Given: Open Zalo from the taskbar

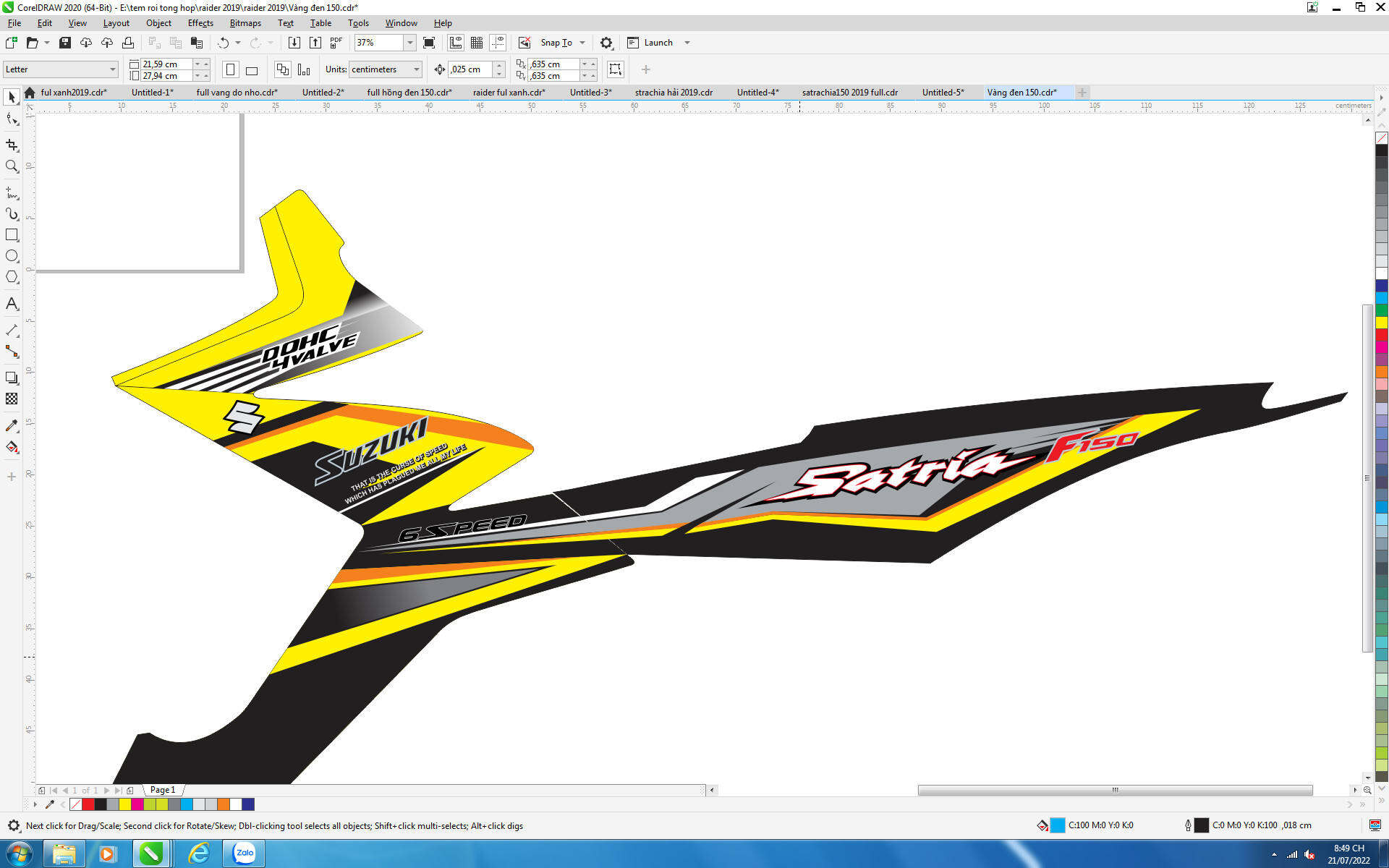Looking at the screenshot, I should tap(244, 854).
